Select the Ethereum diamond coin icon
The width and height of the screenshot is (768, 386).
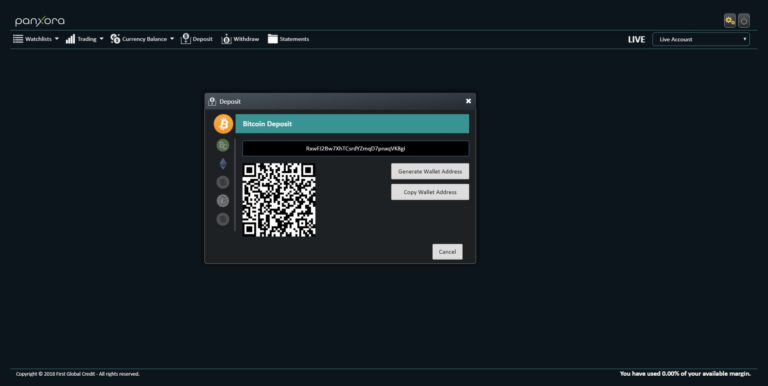(223, 164)
